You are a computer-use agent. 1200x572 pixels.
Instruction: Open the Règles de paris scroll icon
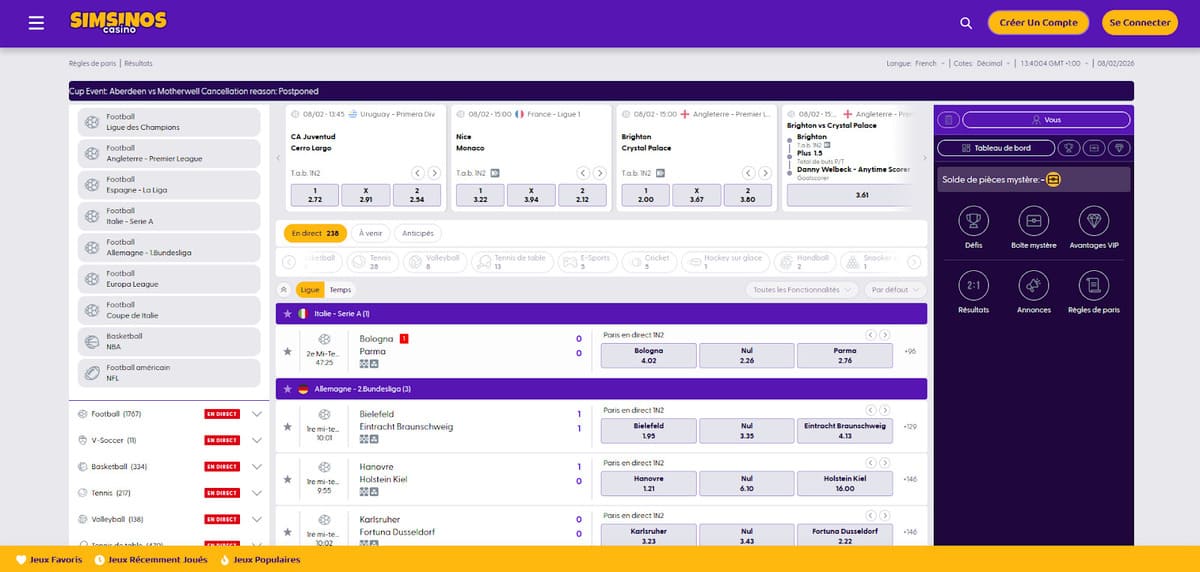pos(1093,286)
